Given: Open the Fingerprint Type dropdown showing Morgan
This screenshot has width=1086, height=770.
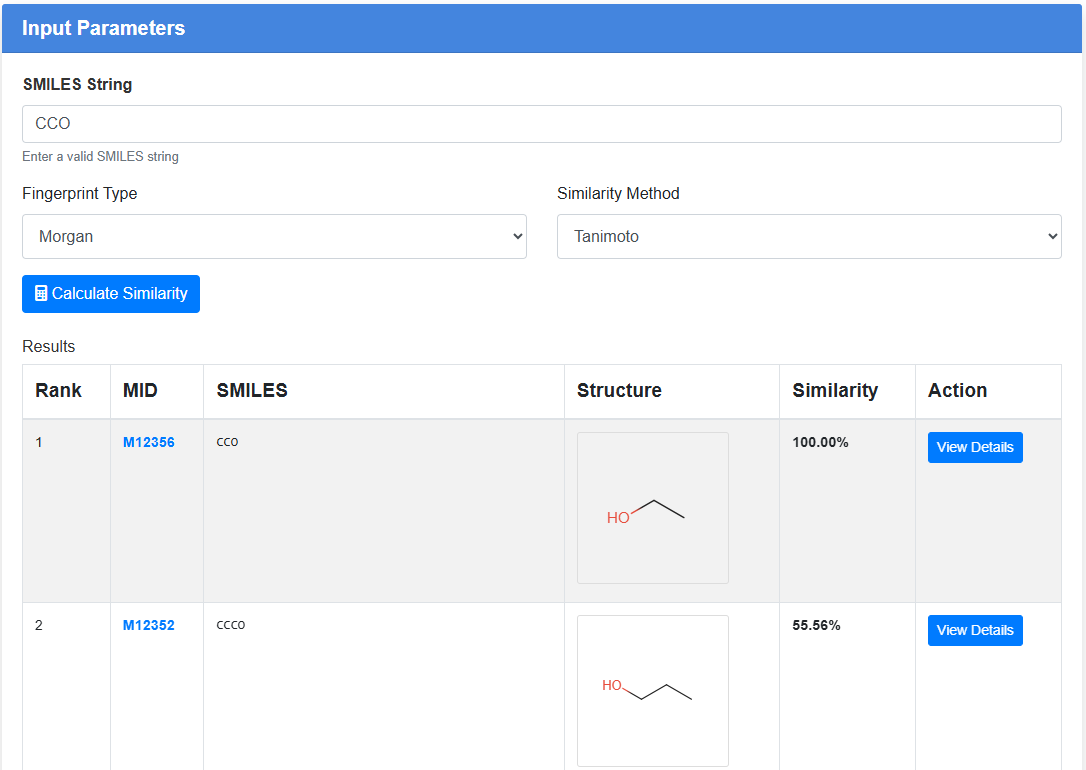Looking at the screenshot, I should (x=274, y=237).
